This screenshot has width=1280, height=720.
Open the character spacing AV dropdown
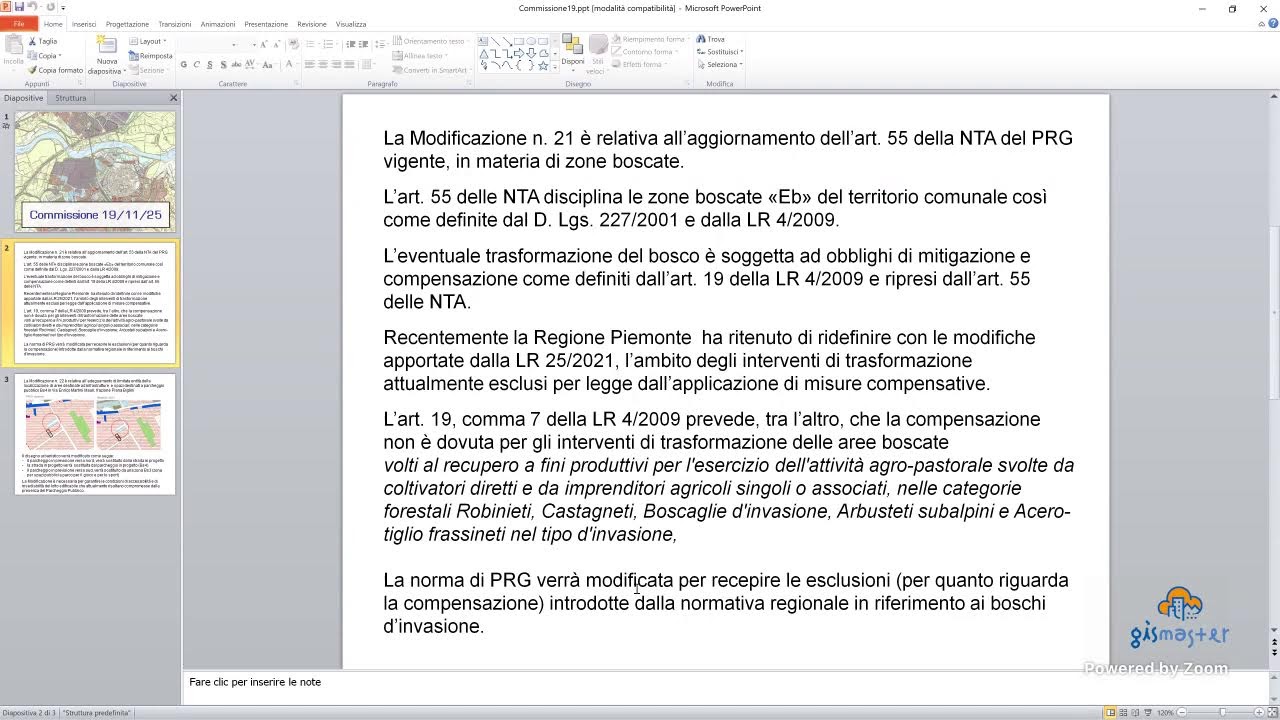250,64
